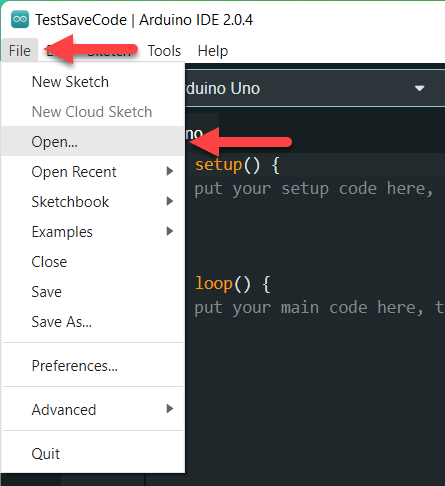The height and width of the screenshot is (486, 445).
Task: Choose Save from the File menu
Action: 93,292
